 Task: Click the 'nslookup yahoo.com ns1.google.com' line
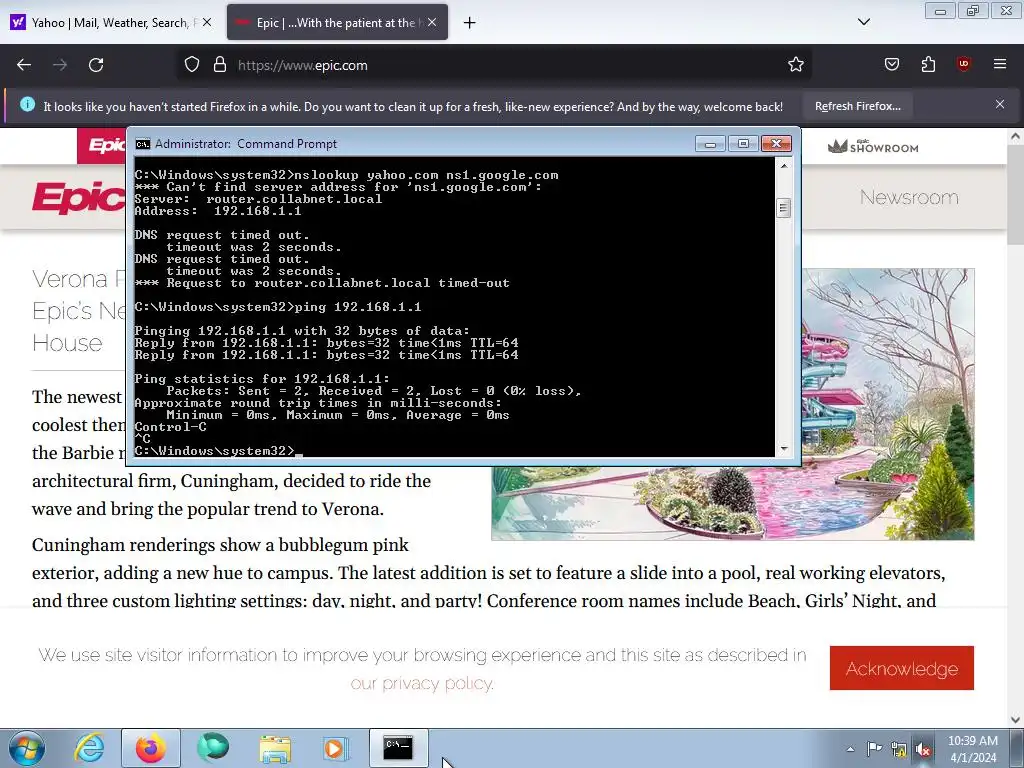point(347,175)
